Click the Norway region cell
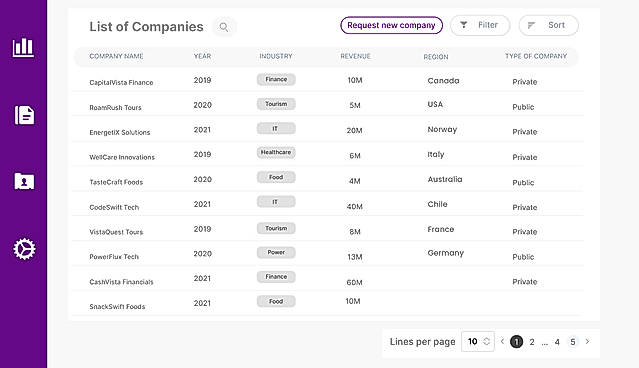The width and height of the screenshot is (639, 368). 442,130
